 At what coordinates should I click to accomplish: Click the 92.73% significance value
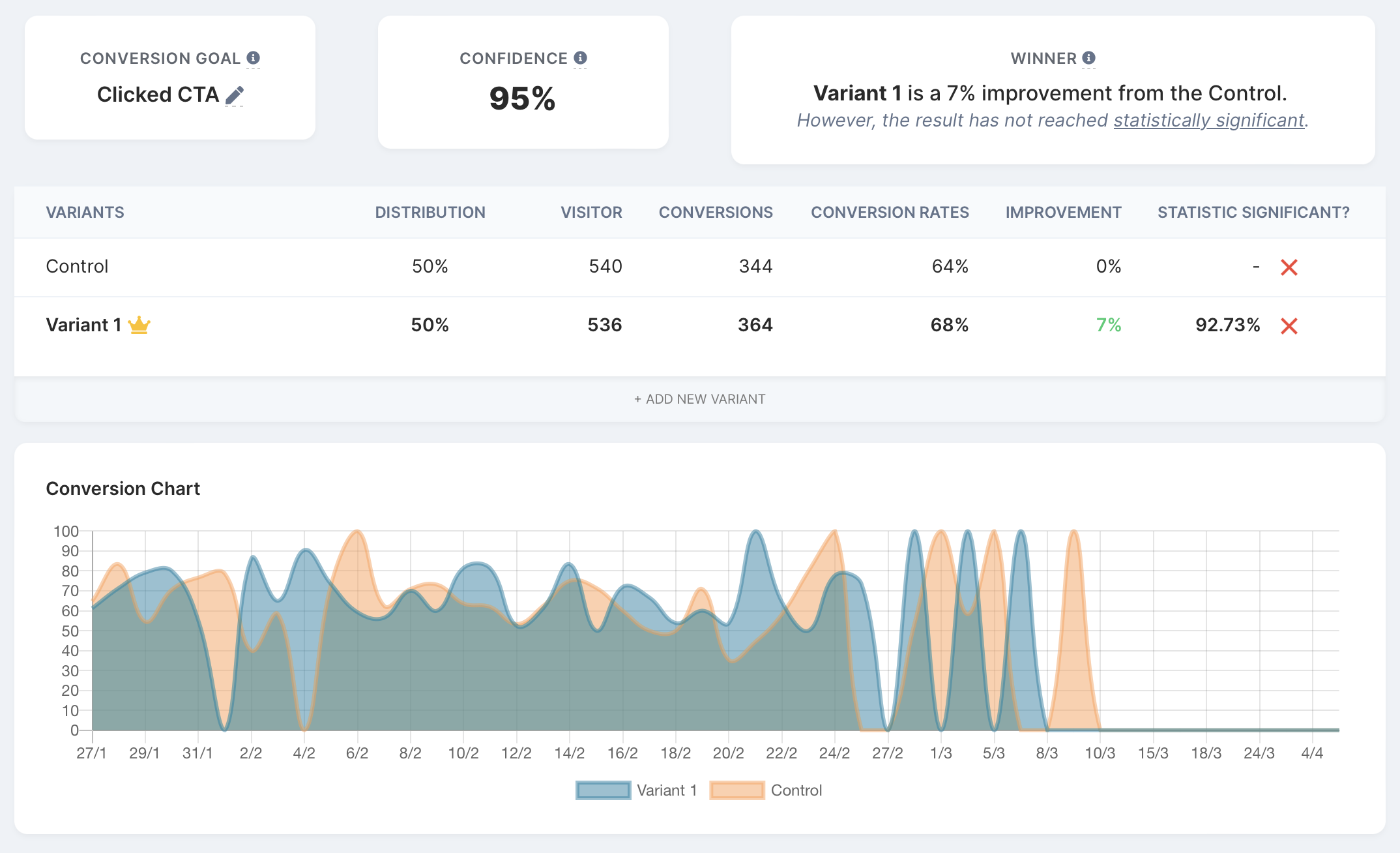point(1227,325)
